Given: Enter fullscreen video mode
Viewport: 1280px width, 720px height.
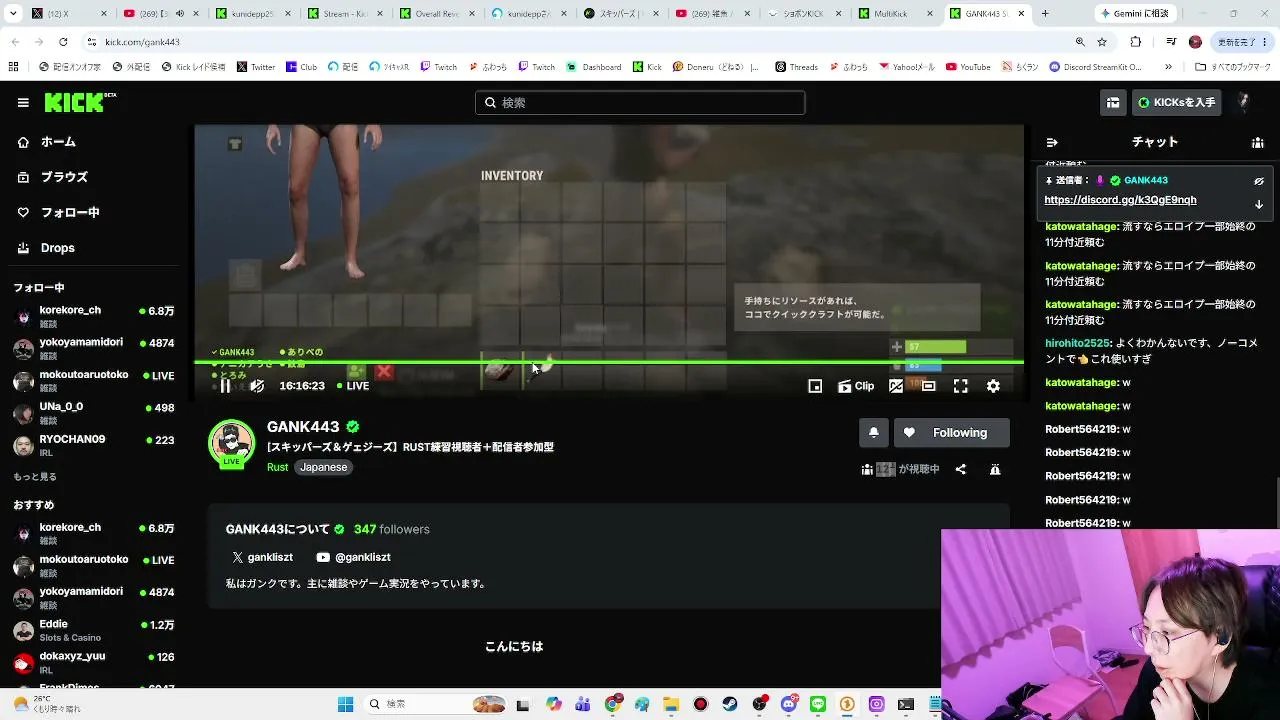Looking at the screenshot, I should click(x=961, y=386).
